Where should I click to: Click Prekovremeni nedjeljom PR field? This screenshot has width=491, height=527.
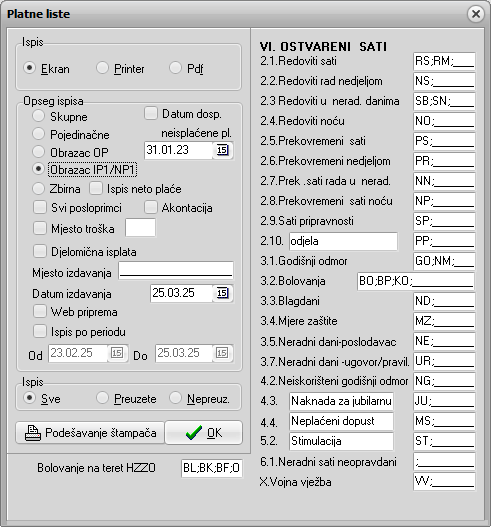pyautogui.click(x=444, y=161)
